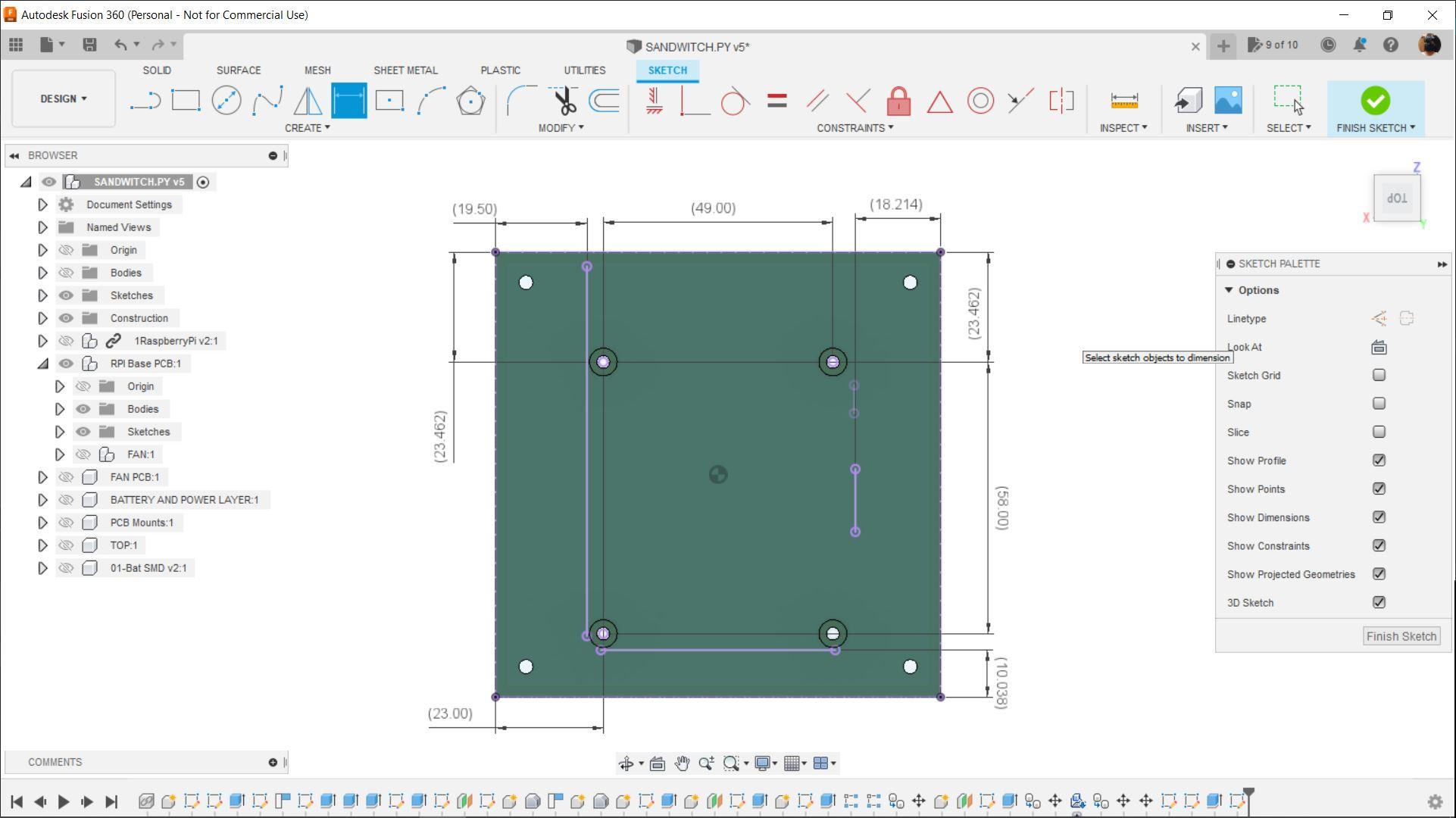Select the Pan hand tool
Screen dimensions: 1456x818
682,763
